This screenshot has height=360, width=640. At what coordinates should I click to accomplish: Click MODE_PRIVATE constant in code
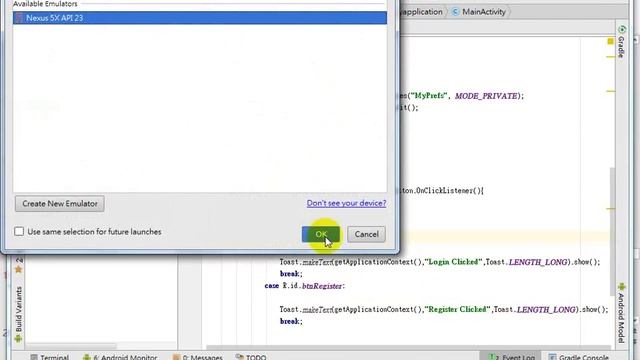click(x=486, y=96)
